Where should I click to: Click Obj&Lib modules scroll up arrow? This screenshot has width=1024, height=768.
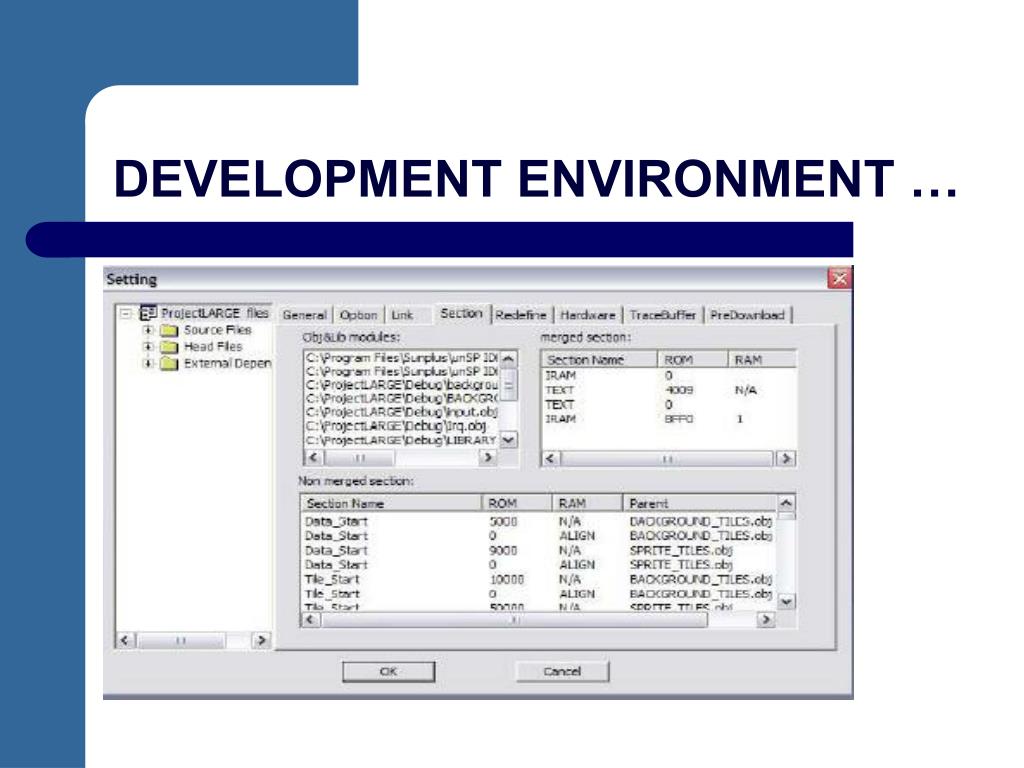(509, 359)
